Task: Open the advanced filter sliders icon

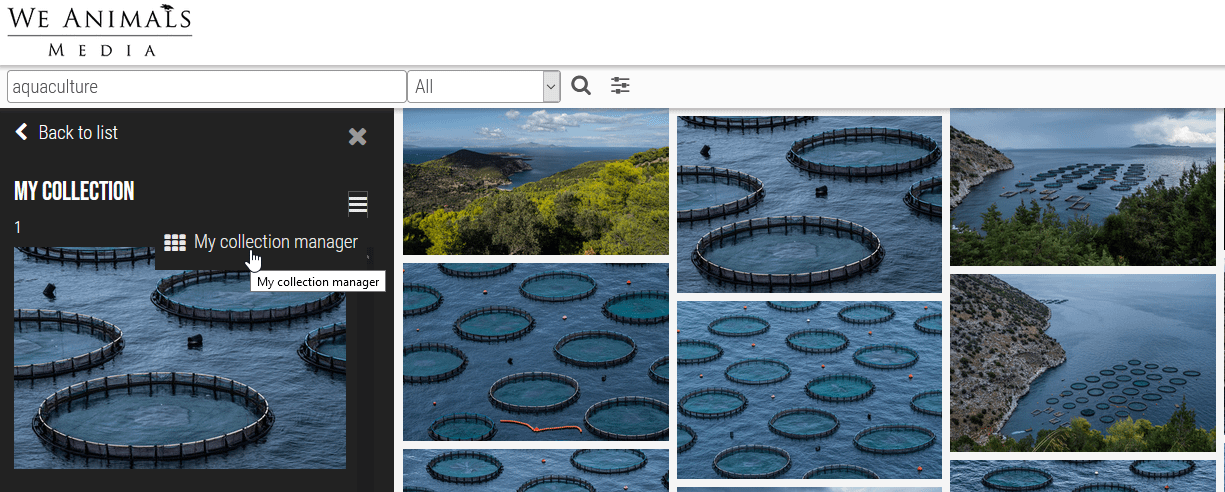Action: coord(621,86)
